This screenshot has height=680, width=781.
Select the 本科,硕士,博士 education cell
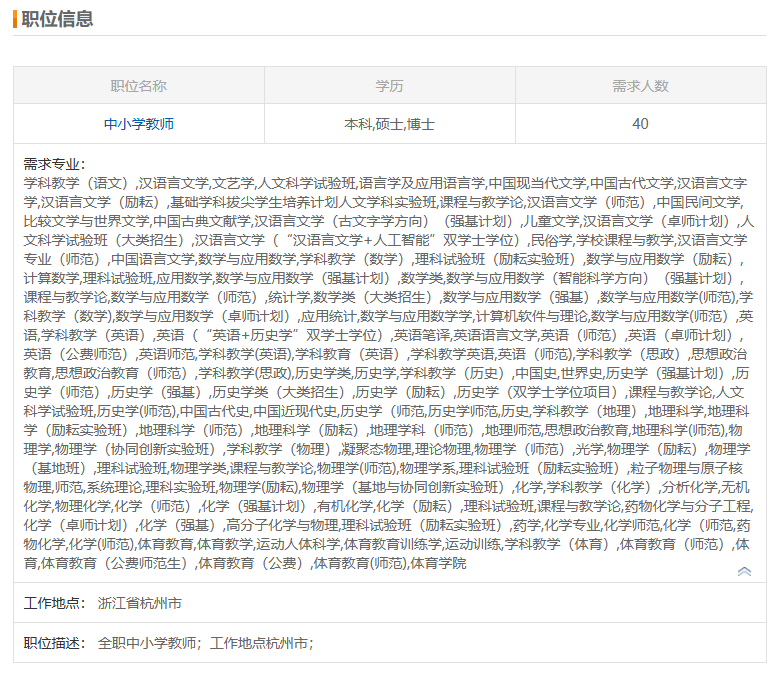(389, 124)
